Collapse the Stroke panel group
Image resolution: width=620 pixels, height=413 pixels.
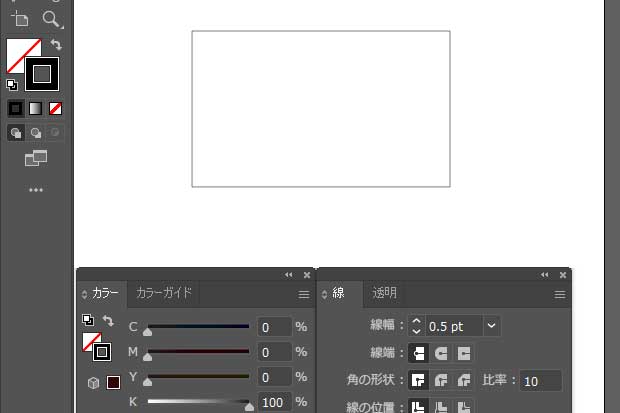(544, 275)
